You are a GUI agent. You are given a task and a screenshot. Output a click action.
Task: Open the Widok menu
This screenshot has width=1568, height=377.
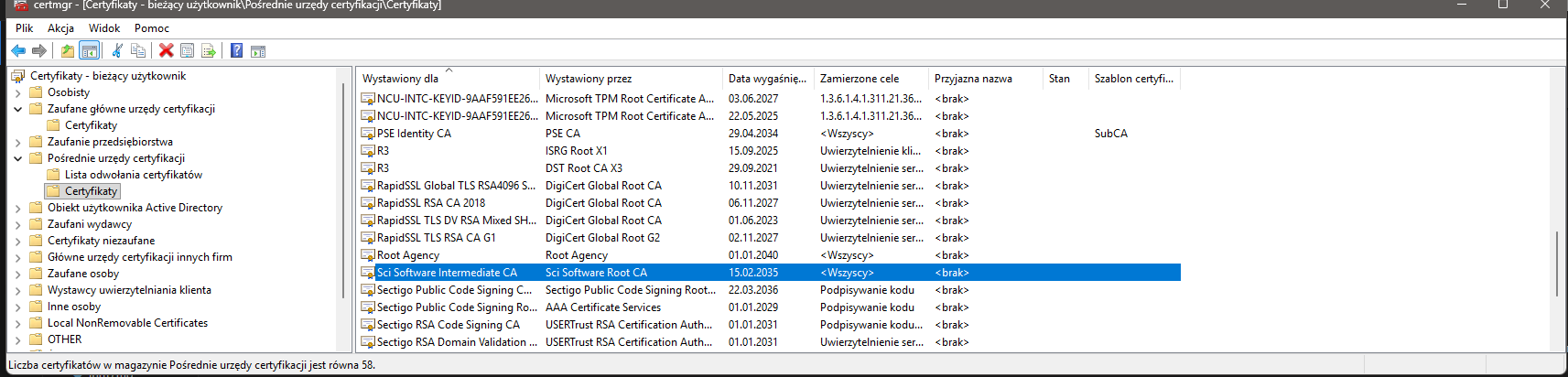(104, 28)
